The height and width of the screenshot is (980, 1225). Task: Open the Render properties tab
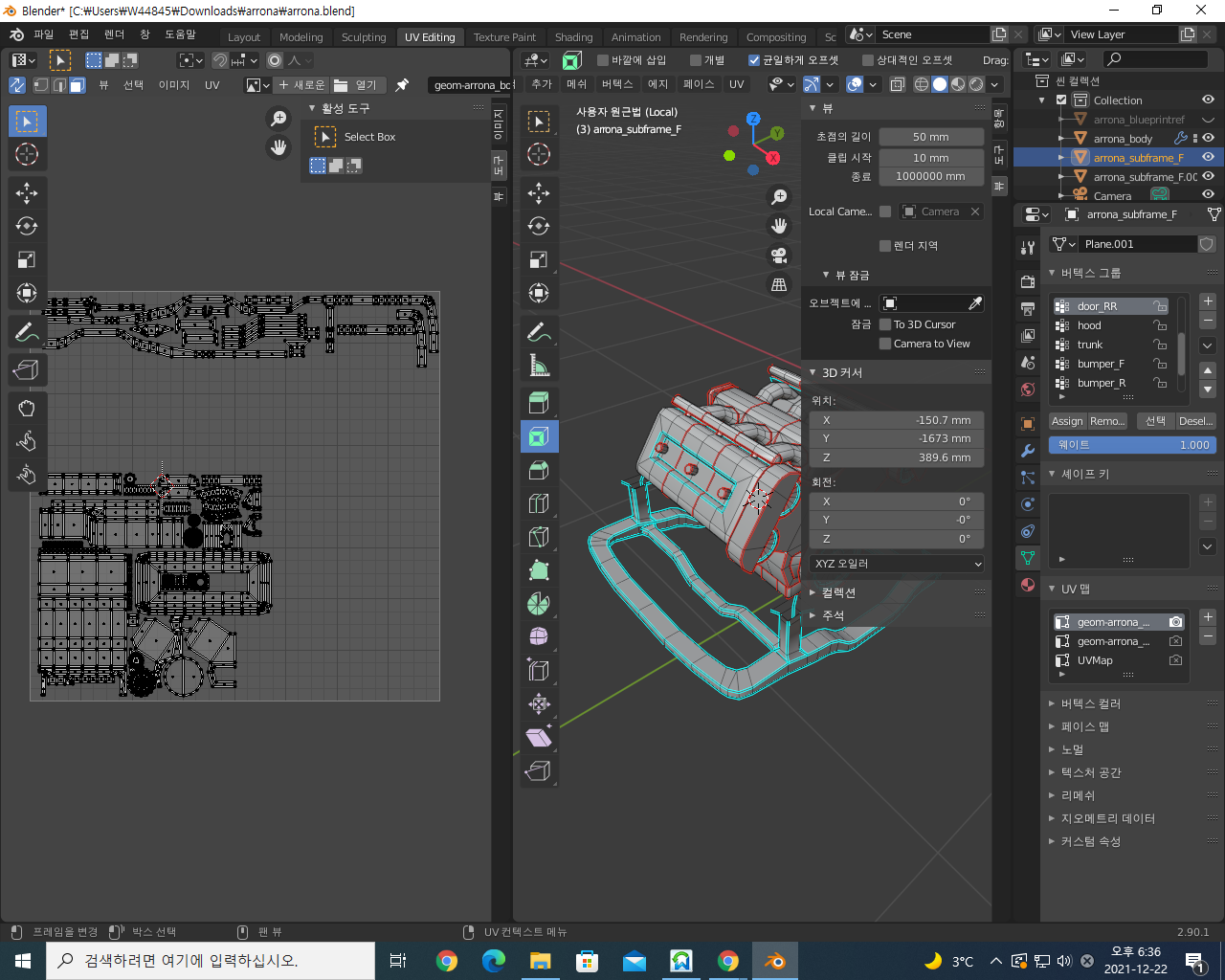click(x=1028, y=282)
